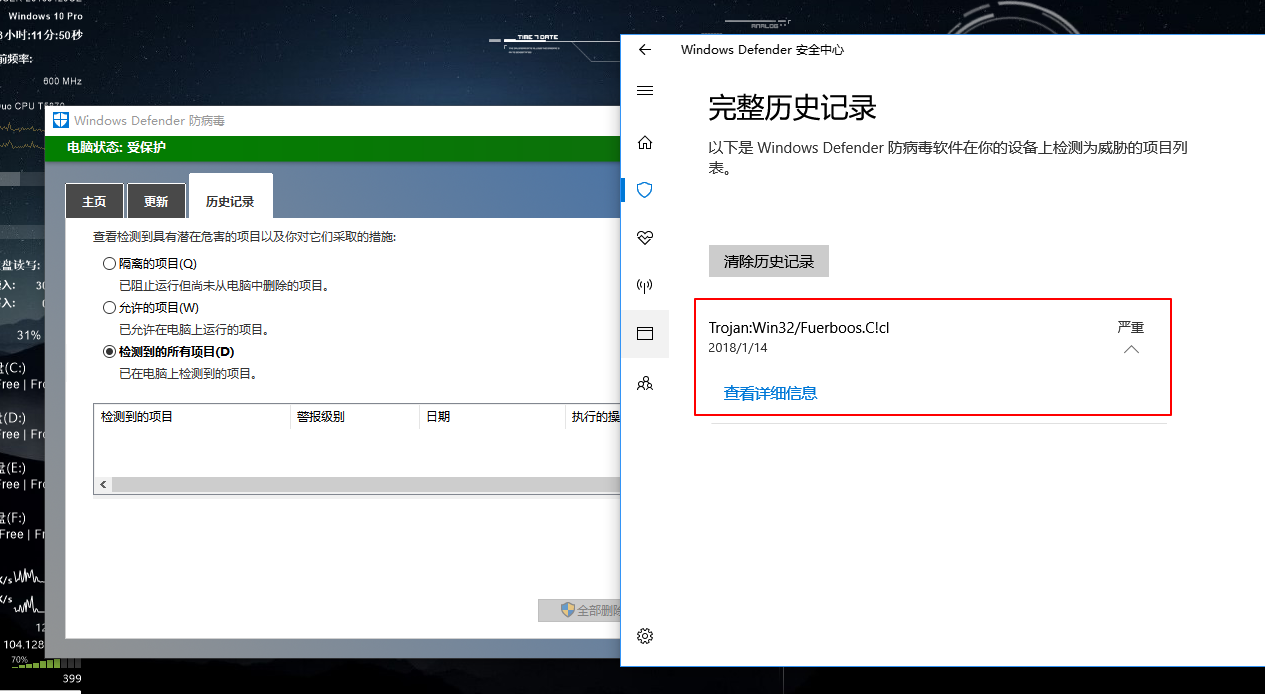This screenshot has height=694, width=1265.
Task: Collapse the Trojan:Win32/Fuerboos.C!cl entry chevron
Action: 1131,350
